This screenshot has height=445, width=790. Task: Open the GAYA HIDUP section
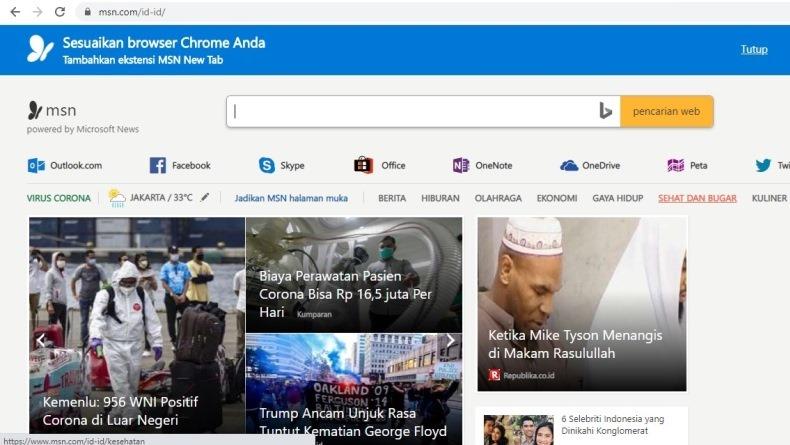click(x=618, y=198)
